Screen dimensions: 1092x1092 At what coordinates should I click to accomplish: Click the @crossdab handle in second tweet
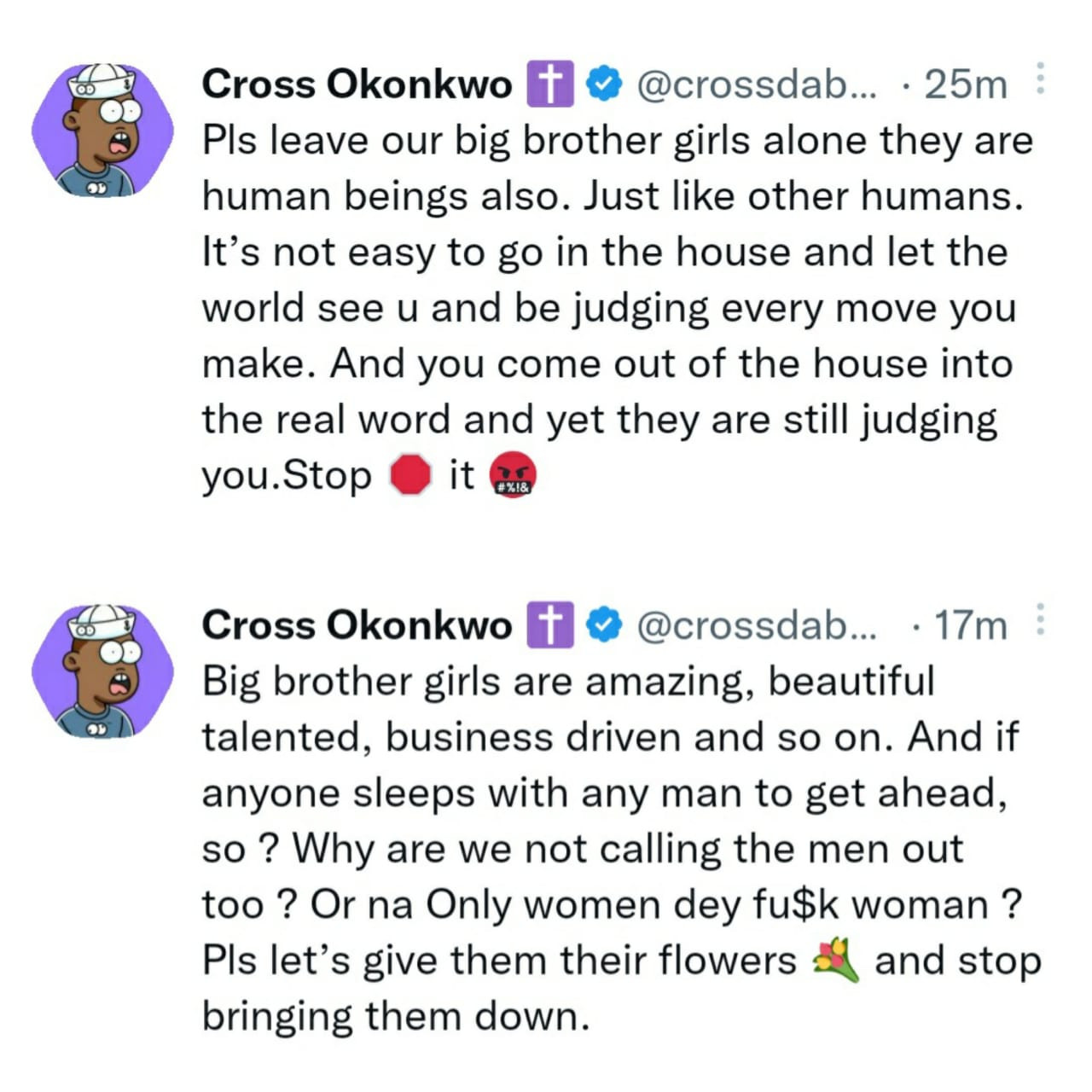pos(758,625)
